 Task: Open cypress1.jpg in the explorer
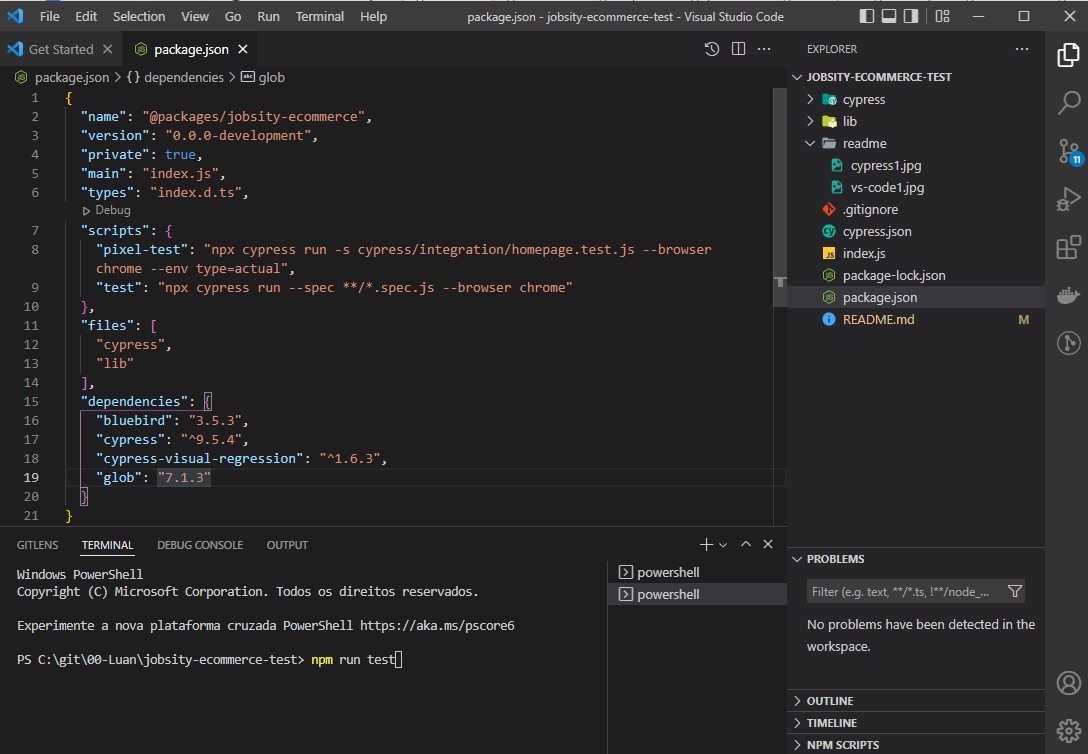(916, 165)
